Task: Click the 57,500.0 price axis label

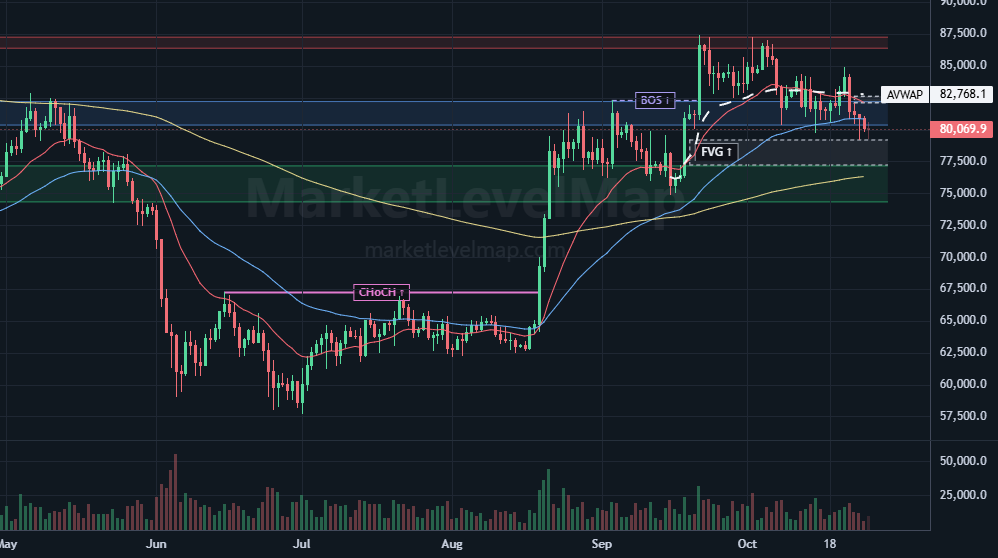Action: pyautogui.click(x=962, y=415)
